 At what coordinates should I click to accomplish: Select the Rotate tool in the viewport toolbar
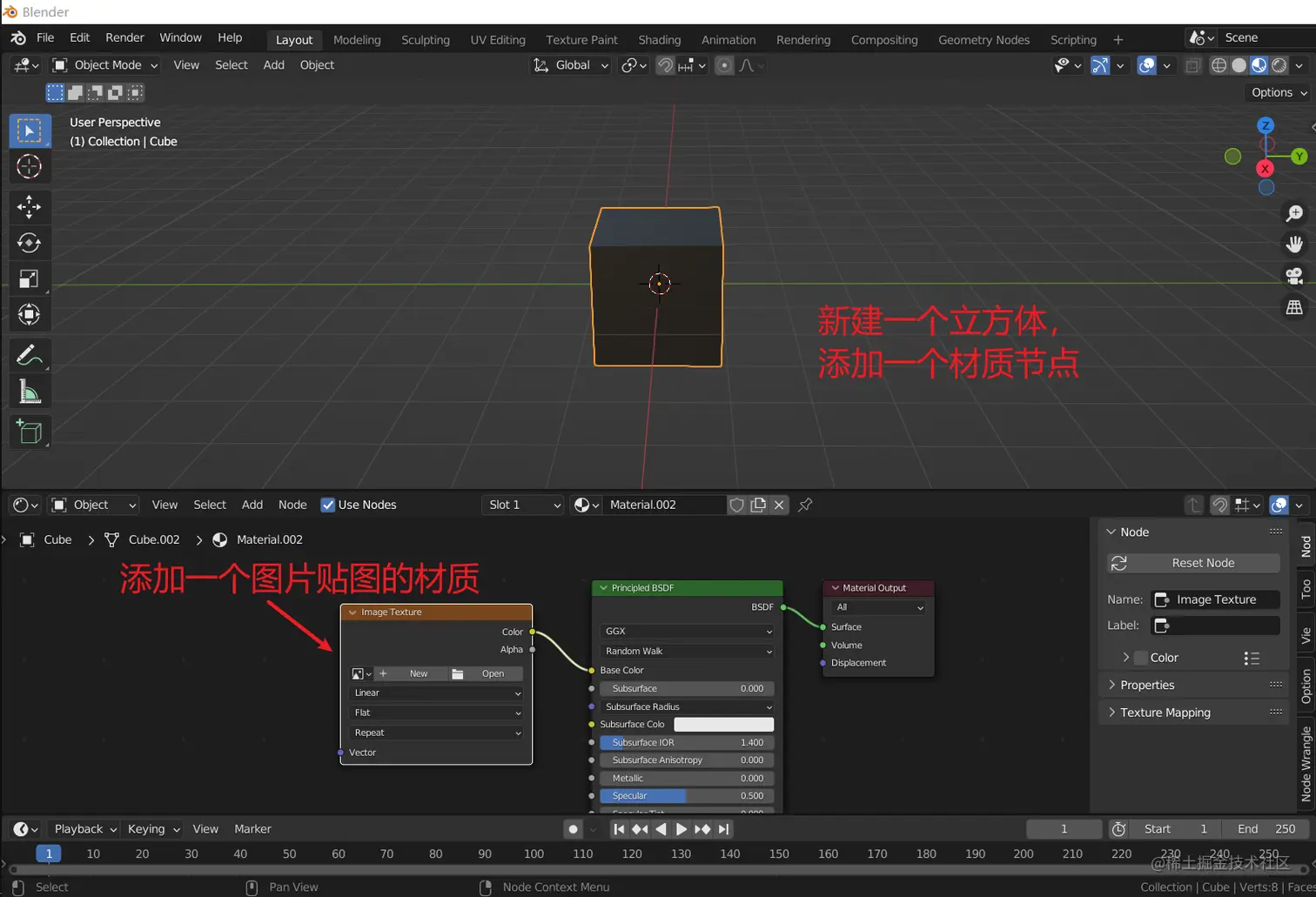click(x=29, y=243)
